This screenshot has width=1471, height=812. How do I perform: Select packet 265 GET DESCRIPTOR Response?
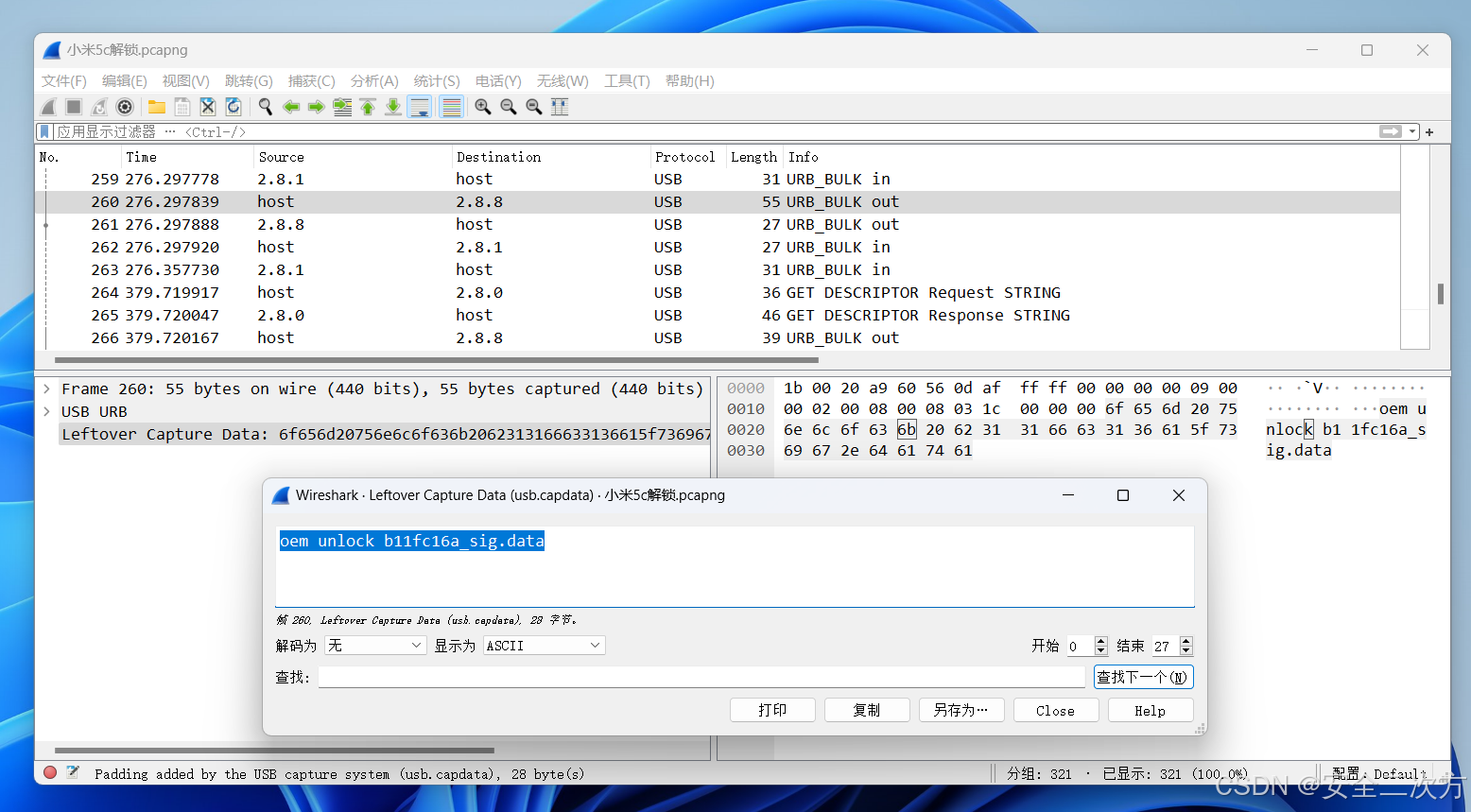(718, 315)
